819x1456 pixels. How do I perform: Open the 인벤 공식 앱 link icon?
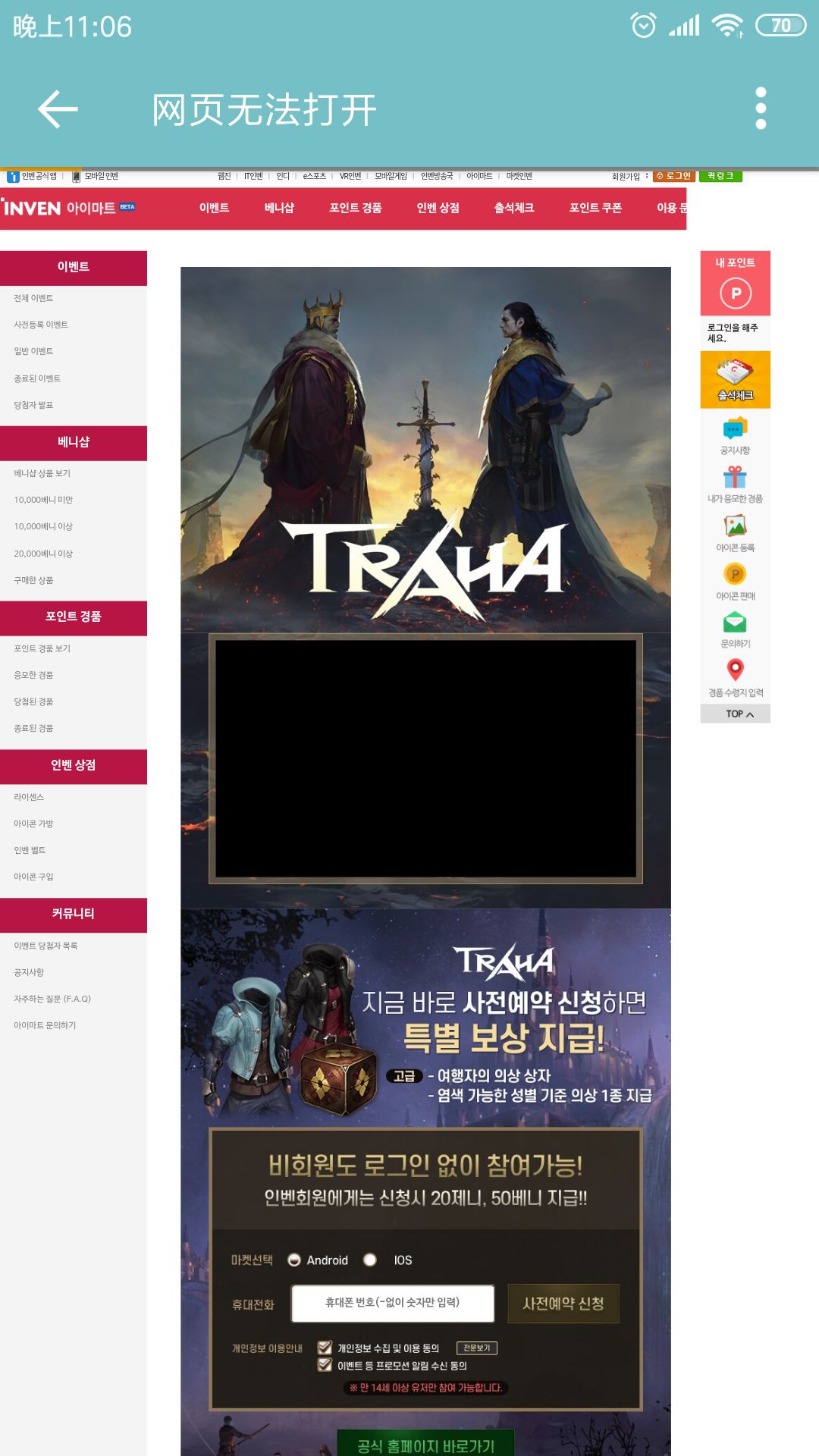pyautogui.click(x=13, y=177)
